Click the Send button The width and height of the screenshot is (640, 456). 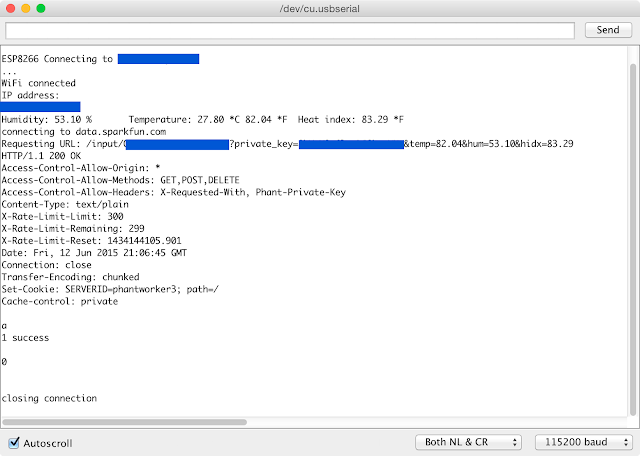[x=608, y=30]
